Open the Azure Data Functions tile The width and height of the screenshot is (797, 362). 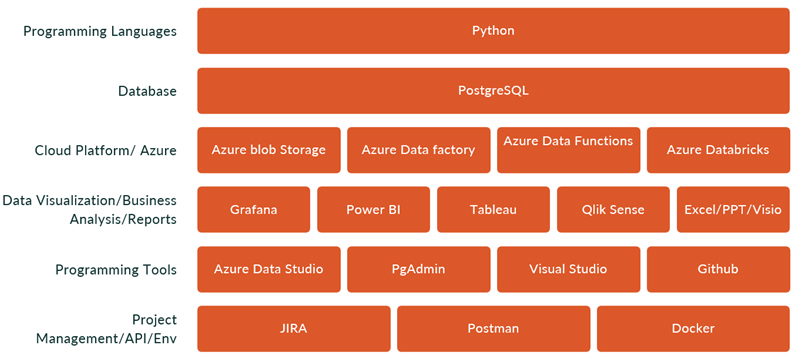coord(568,150)
